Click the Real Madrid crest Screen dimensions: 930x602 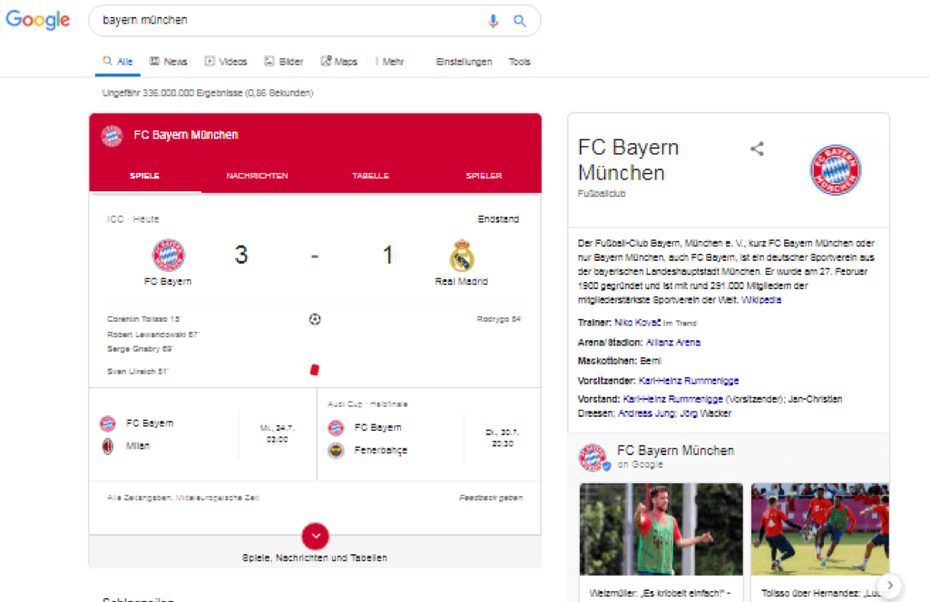tap(461, 256)
